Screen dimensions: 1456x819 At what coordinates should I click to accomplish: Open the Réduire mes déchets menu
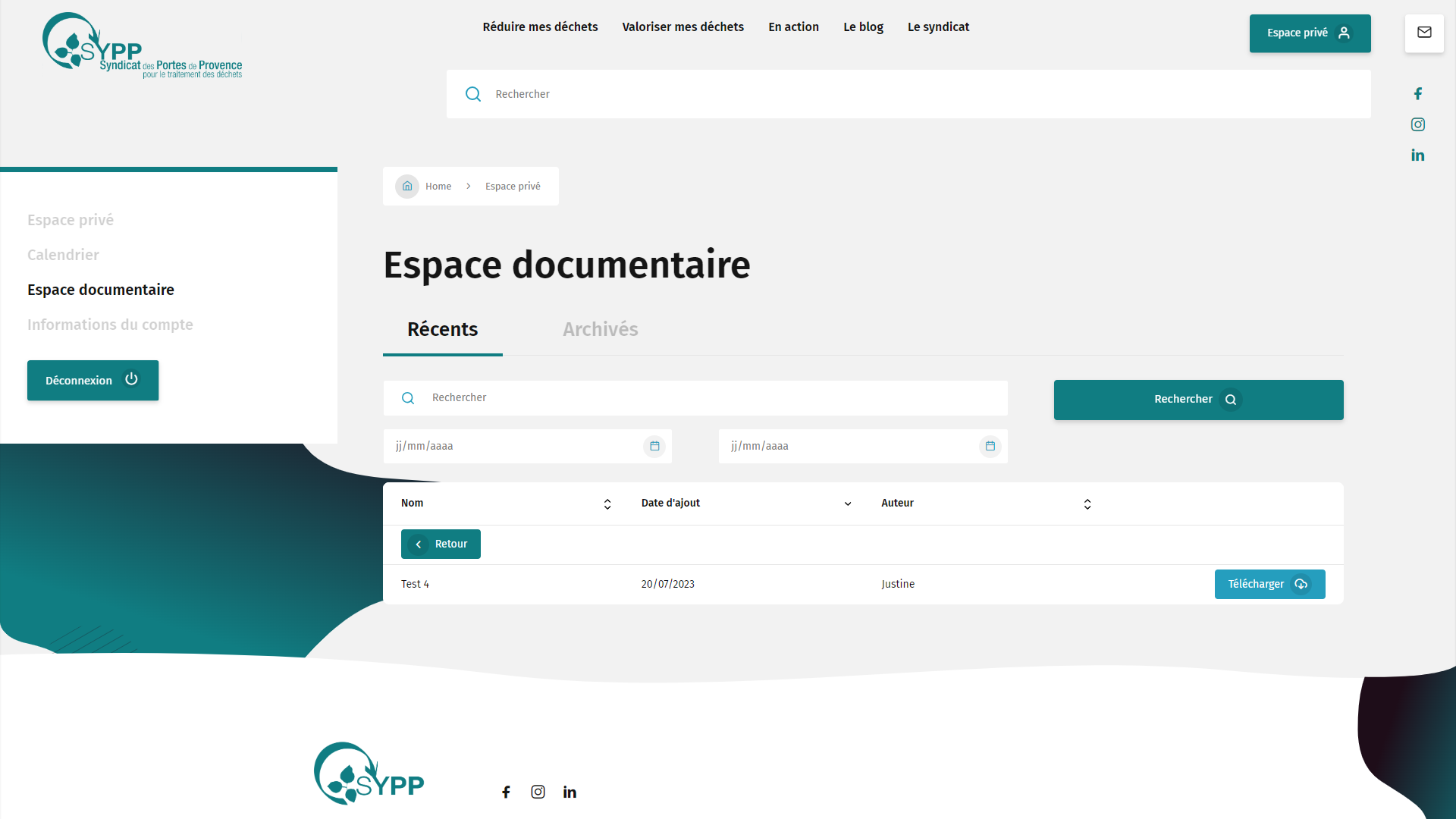point(540,27)
